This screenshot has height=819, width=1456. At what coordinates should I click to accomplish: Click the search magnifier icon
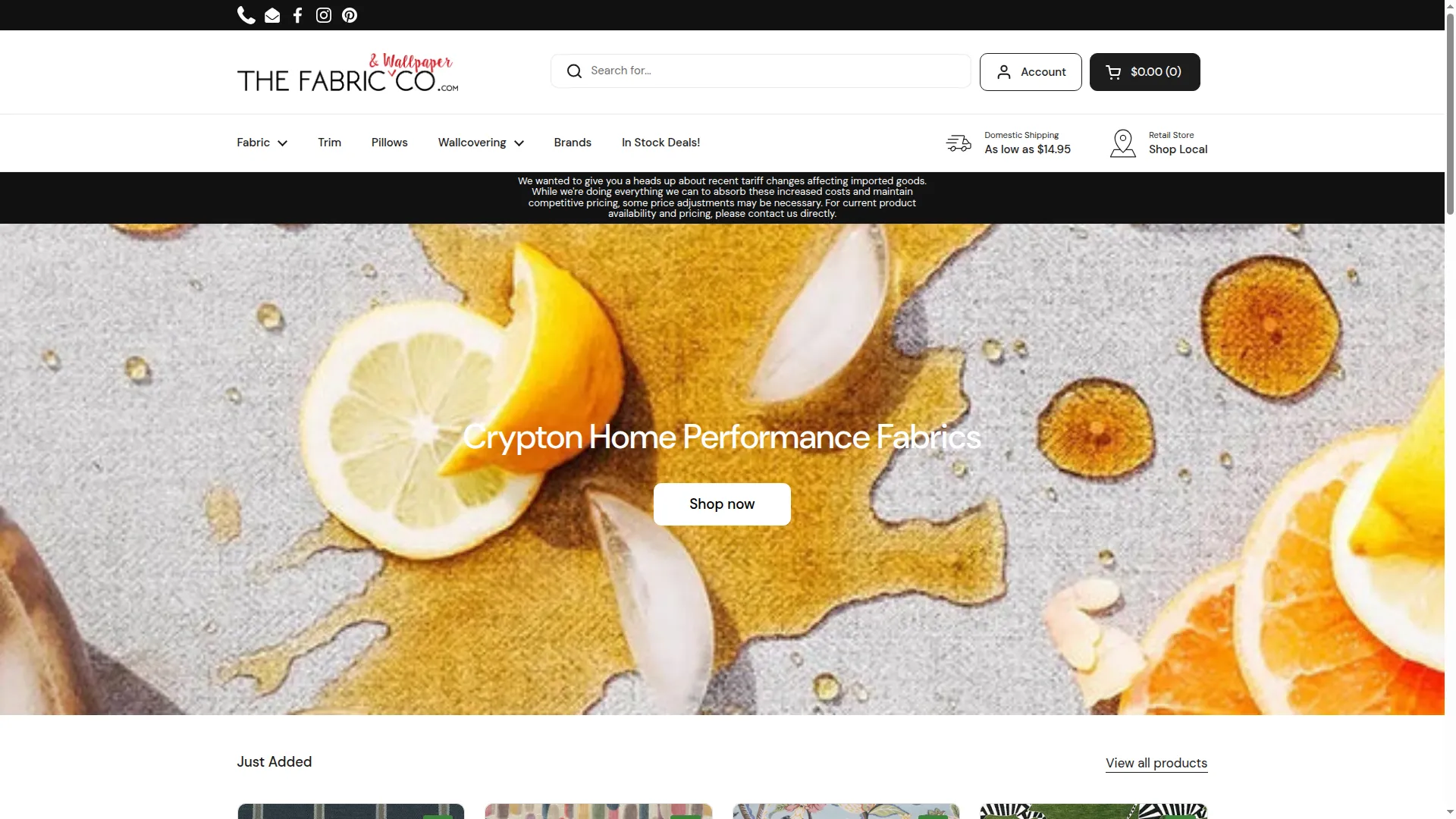click(574, 71)
